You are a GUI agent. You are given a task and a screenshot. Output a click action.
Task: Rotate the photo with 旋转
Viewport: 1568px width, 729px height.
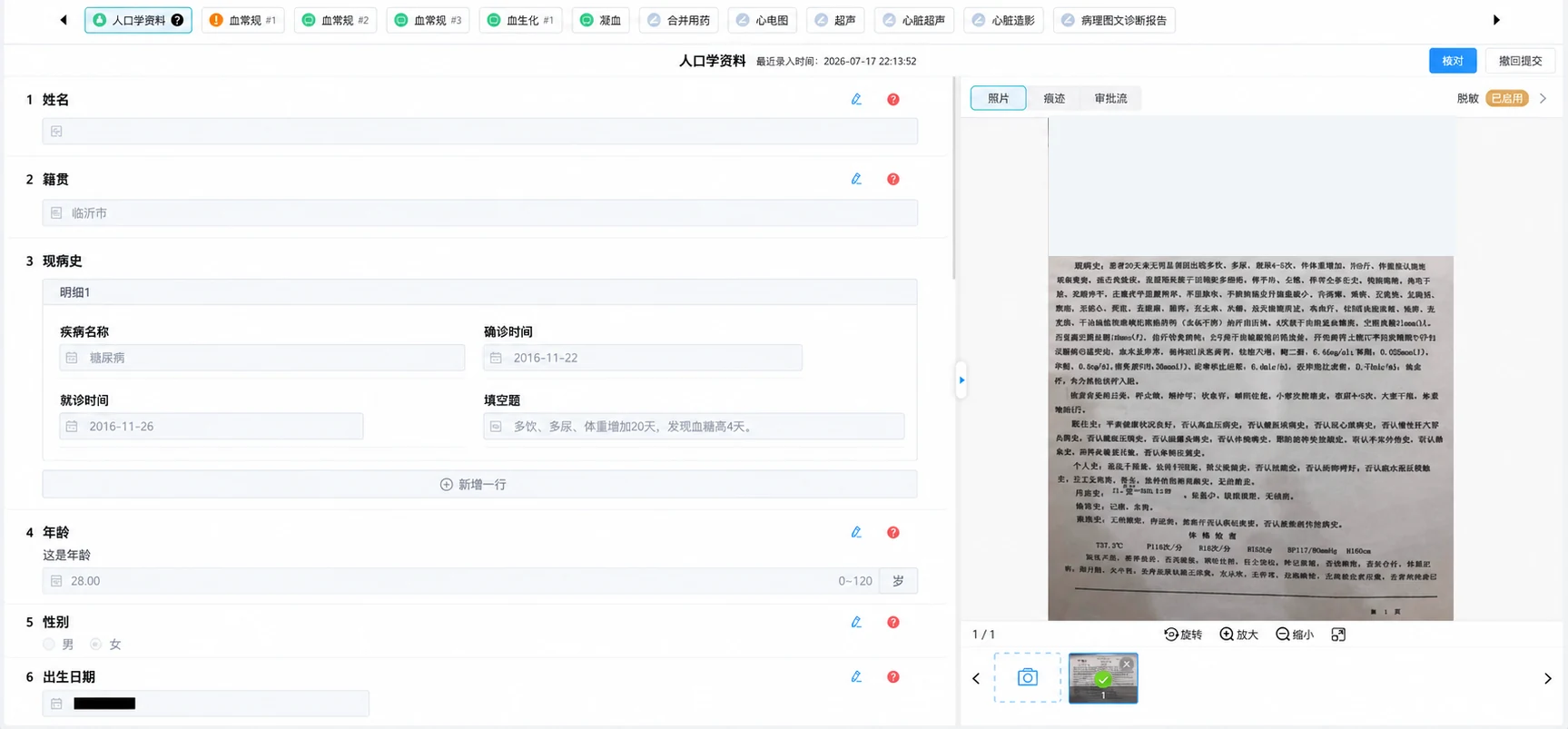tap(1183, 635)
